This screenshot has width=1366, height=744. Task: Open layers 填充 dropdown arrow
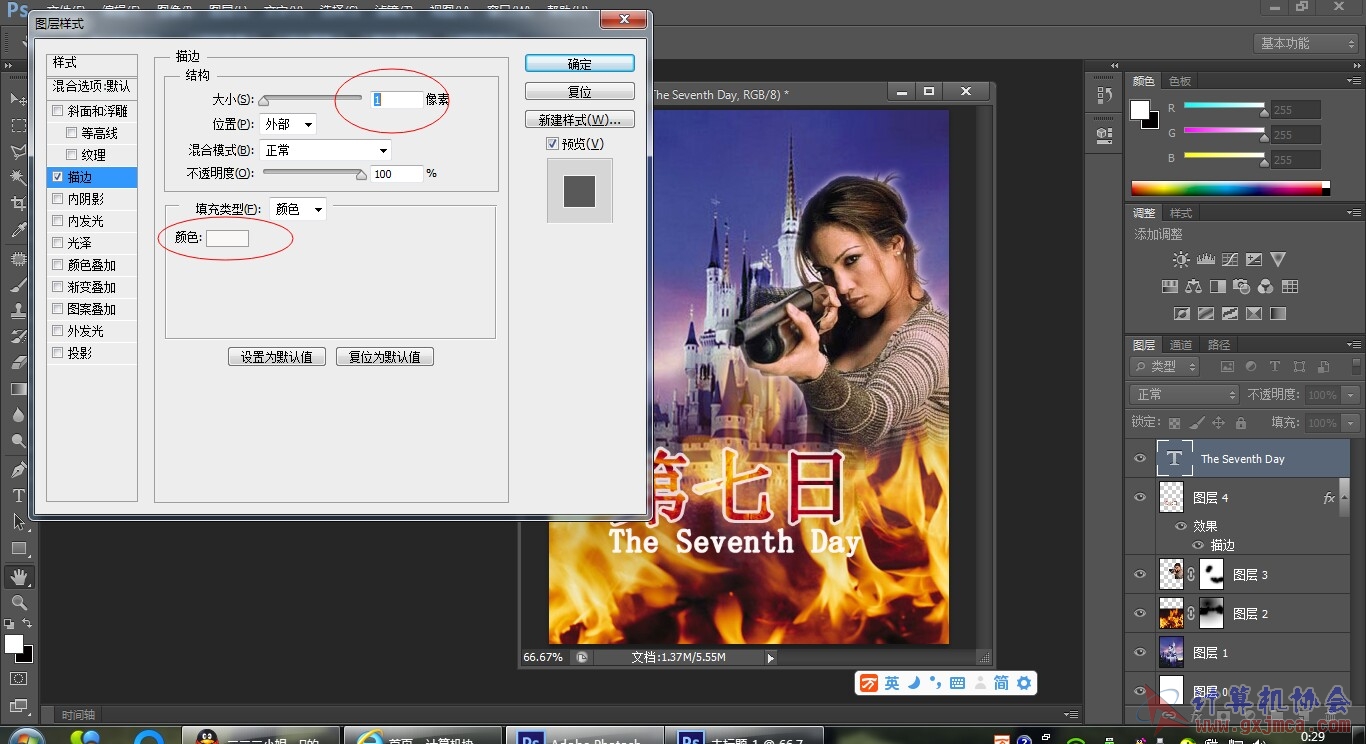coord(1351,423)
